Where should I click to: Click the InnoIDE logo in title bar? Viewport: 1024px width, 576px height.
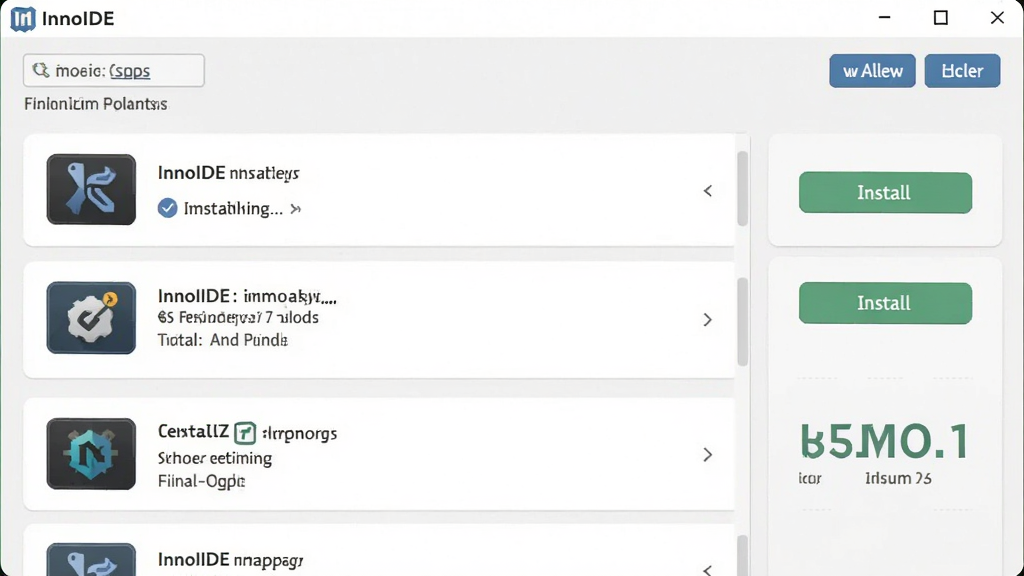pos(23,18)
